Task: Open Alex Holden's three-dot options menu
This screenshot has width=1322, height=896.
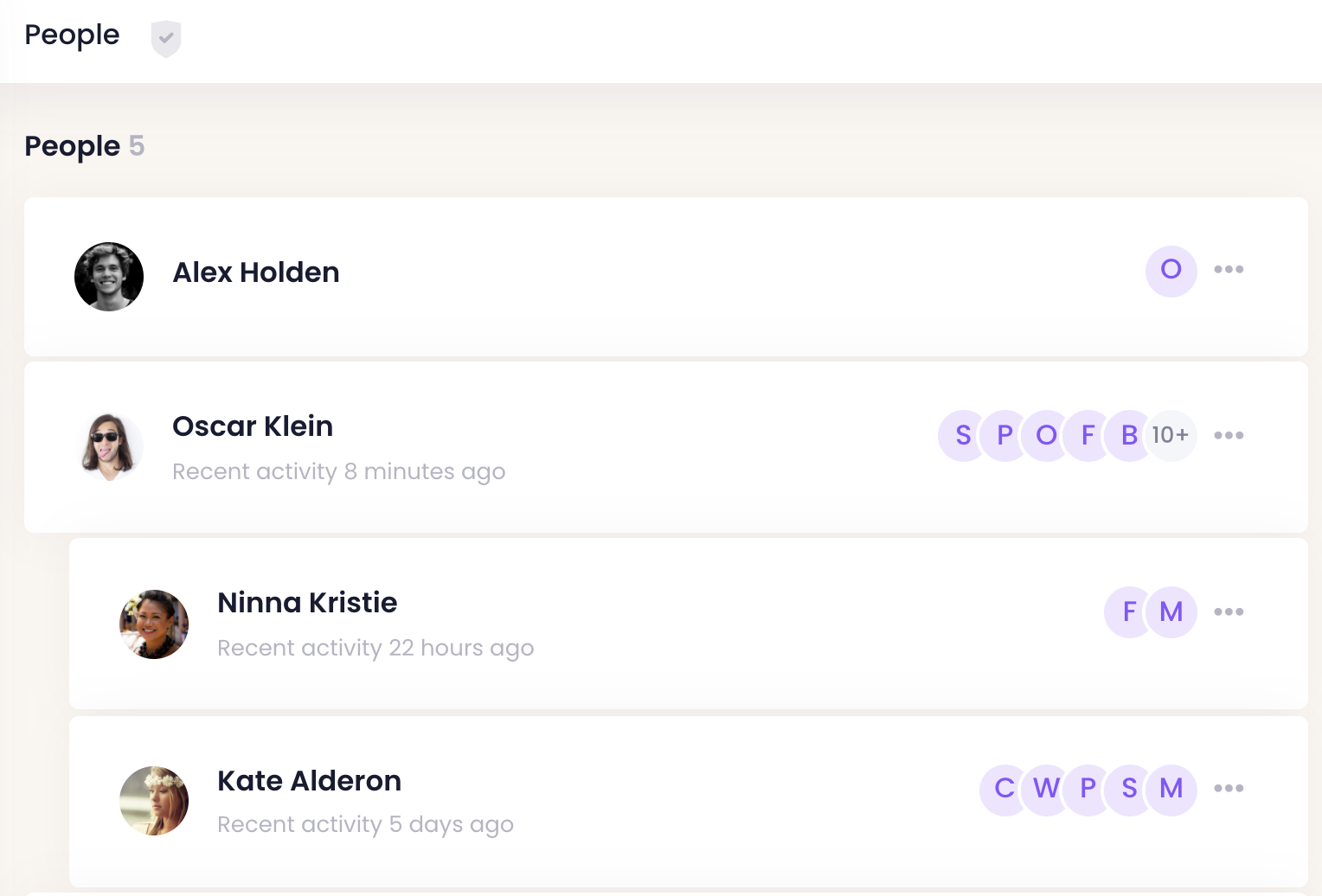Action: point(1229,270)
